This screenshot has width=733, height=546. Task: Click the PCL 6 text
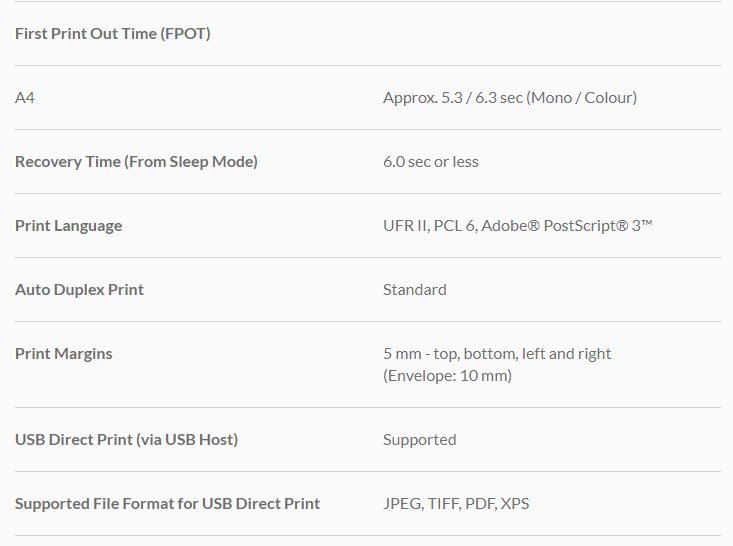454,226
